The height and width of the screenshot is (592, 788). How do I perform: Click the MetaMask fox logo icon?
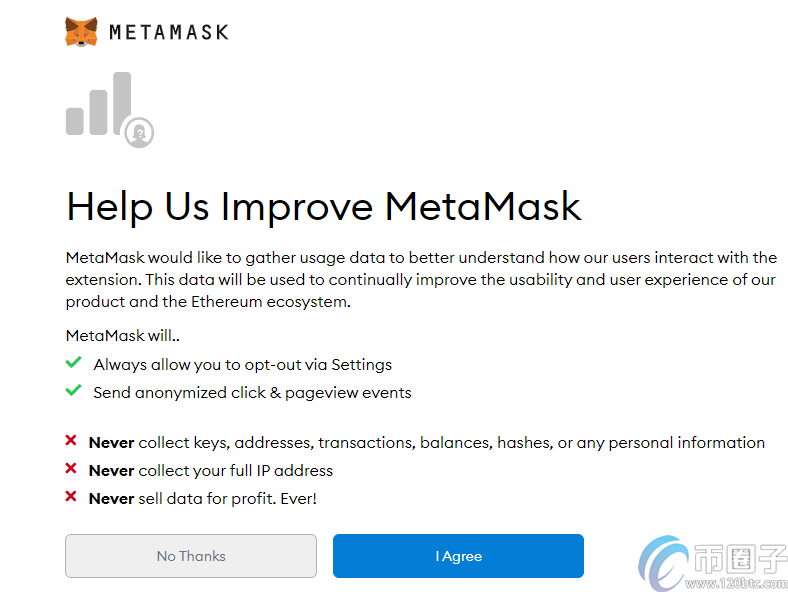pos(81,32)
